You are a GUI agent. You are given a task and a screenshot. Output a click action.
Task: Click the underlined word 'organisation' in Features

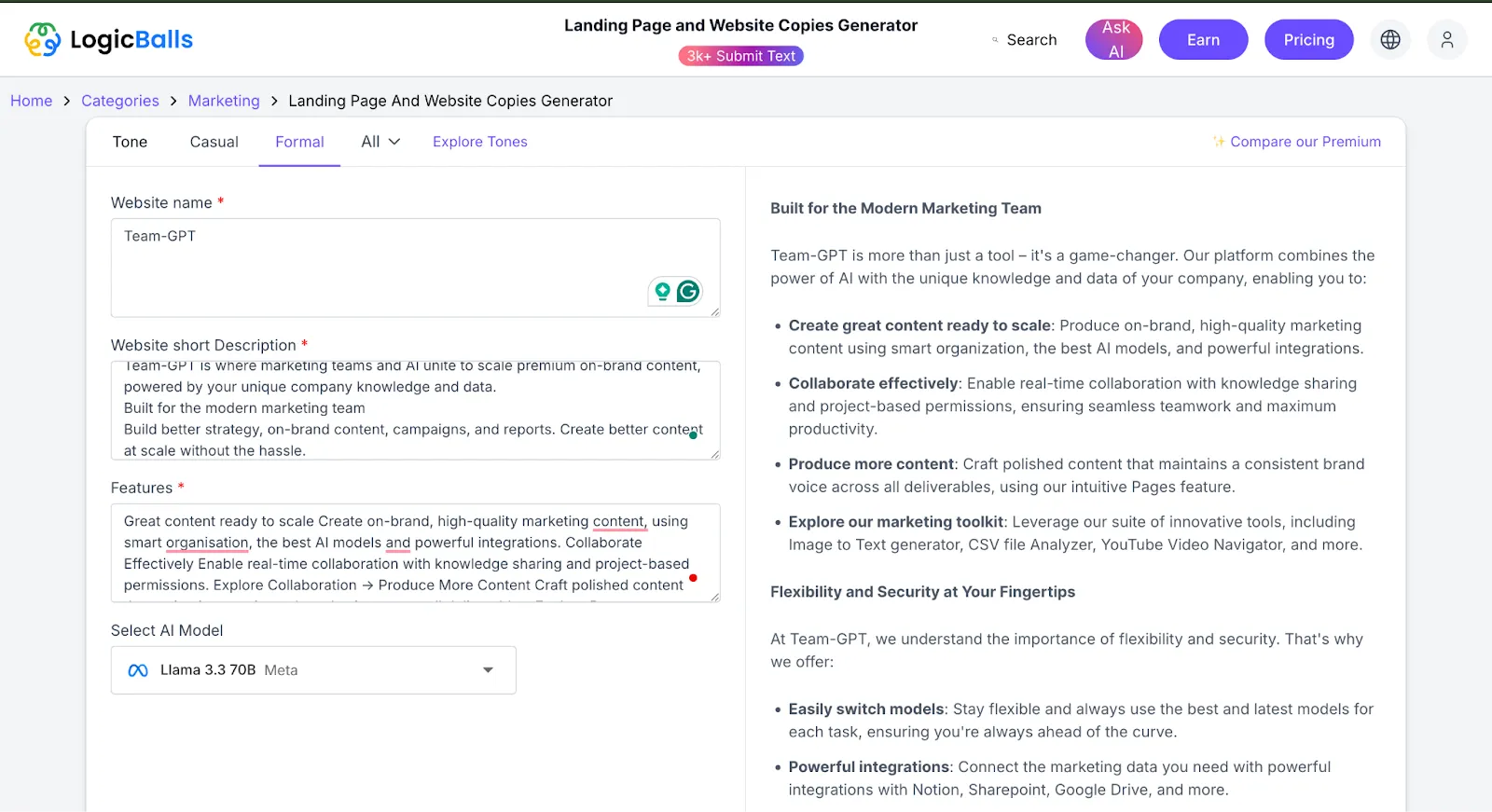pos(207,543)
